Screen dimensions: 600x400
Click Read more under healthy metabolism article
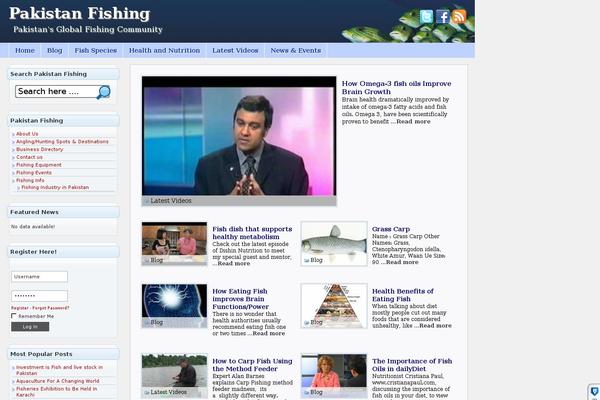pyautogui.click(x=234, y=264)
